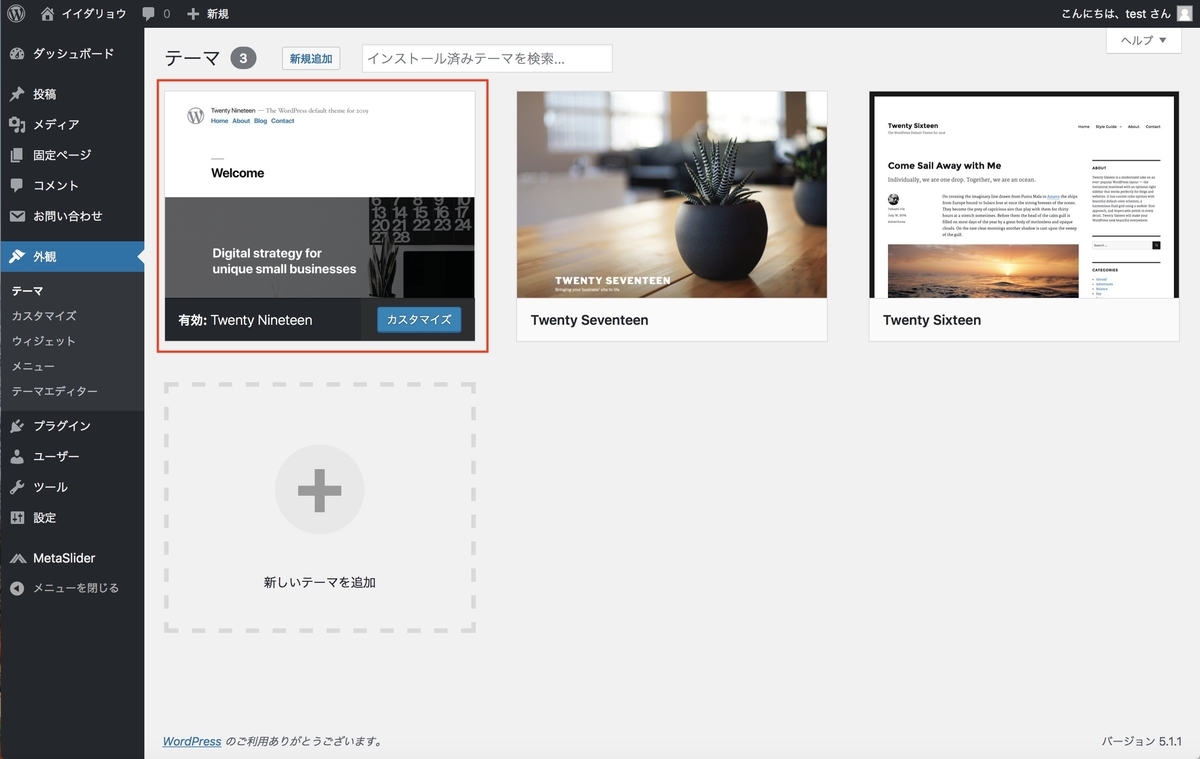Open ツール menu item
Viewport: 1200px width, 759px height.
tap(72, 487)
